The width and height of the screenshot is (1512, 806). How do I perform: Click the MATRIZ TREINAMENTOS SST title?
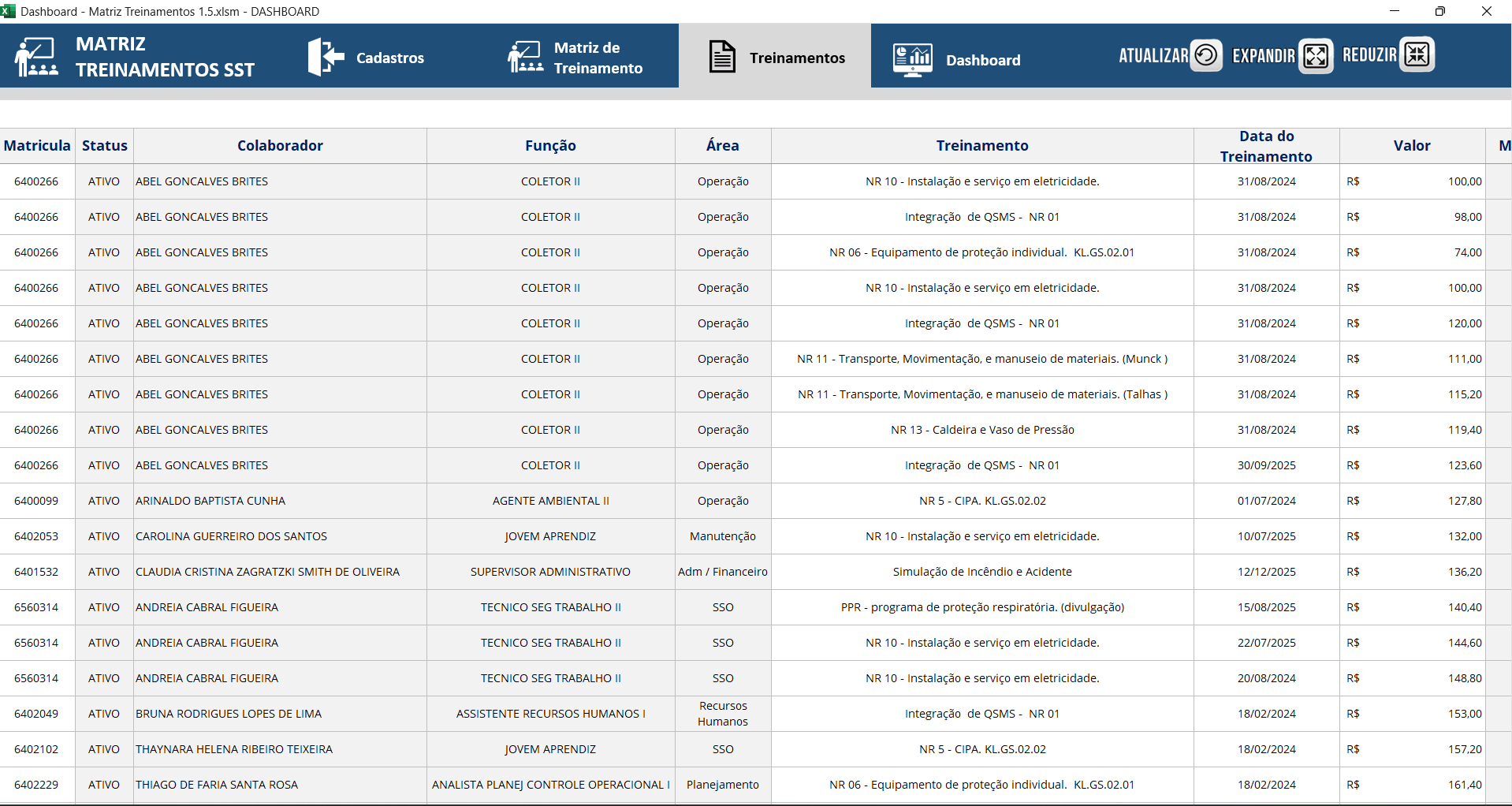(165, 57)
